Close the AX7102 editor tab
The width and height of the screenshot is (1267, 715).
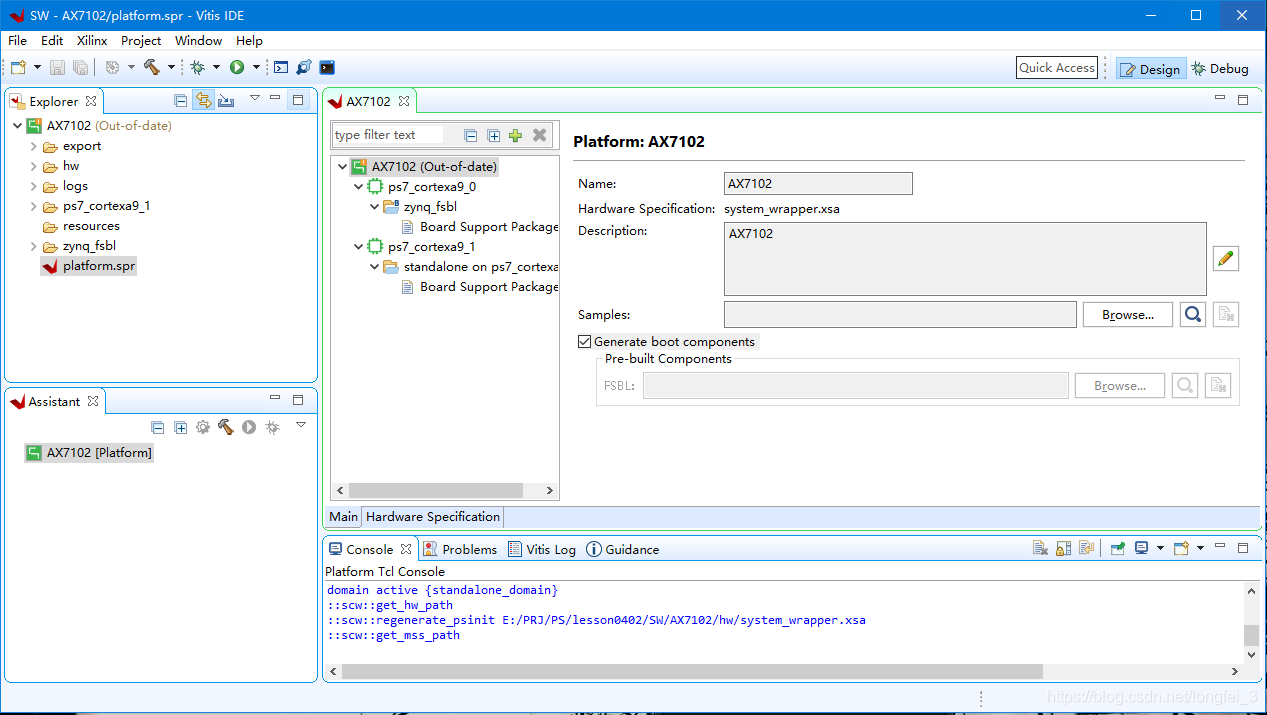(x=404, y=101)
